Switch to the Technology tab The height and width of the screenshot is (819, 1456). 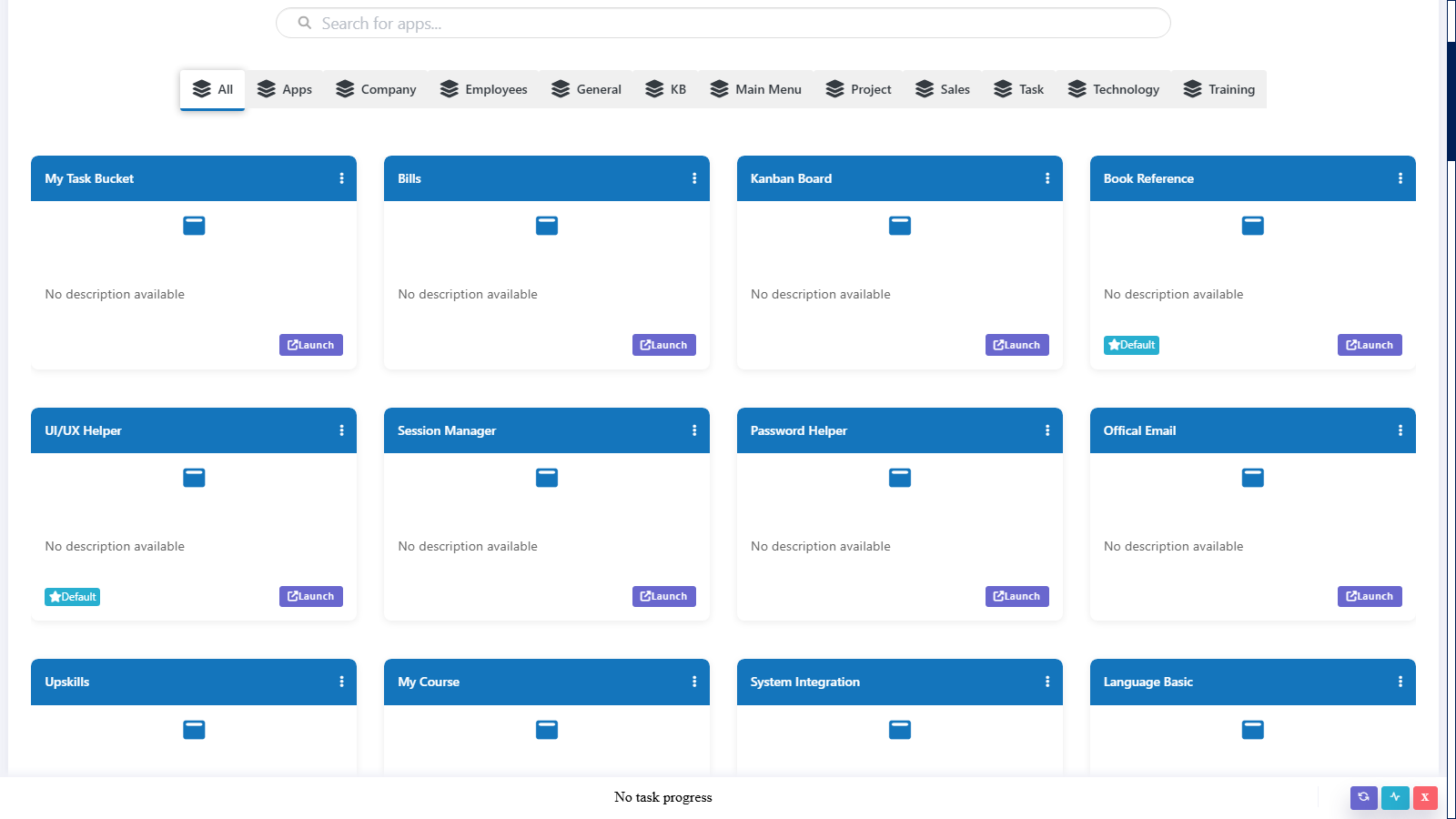click(1114, 89)
